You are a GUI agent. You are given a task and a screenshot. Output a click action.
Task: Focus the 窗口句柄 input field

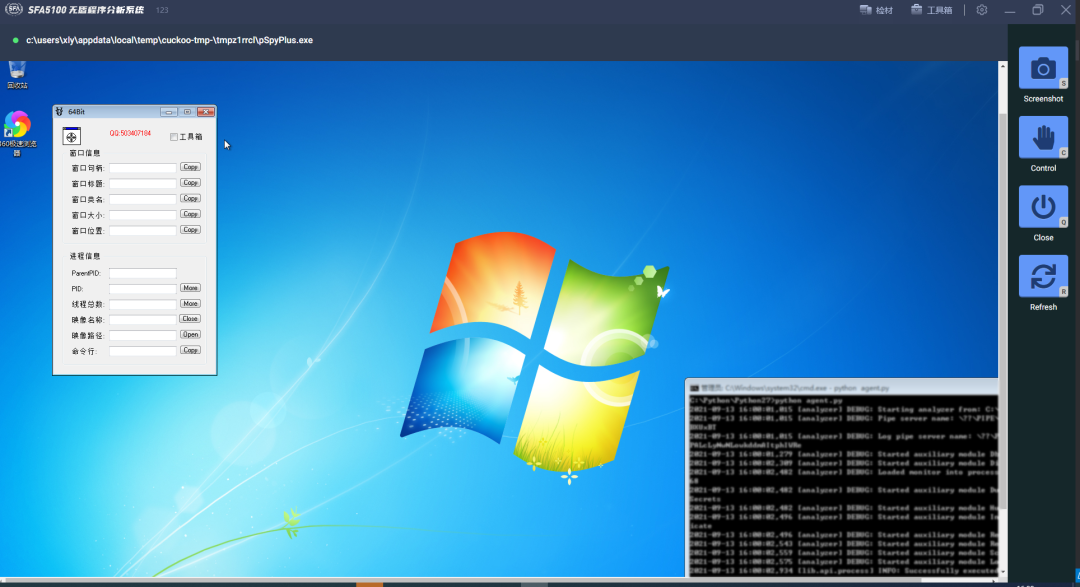tap(143, 167)
